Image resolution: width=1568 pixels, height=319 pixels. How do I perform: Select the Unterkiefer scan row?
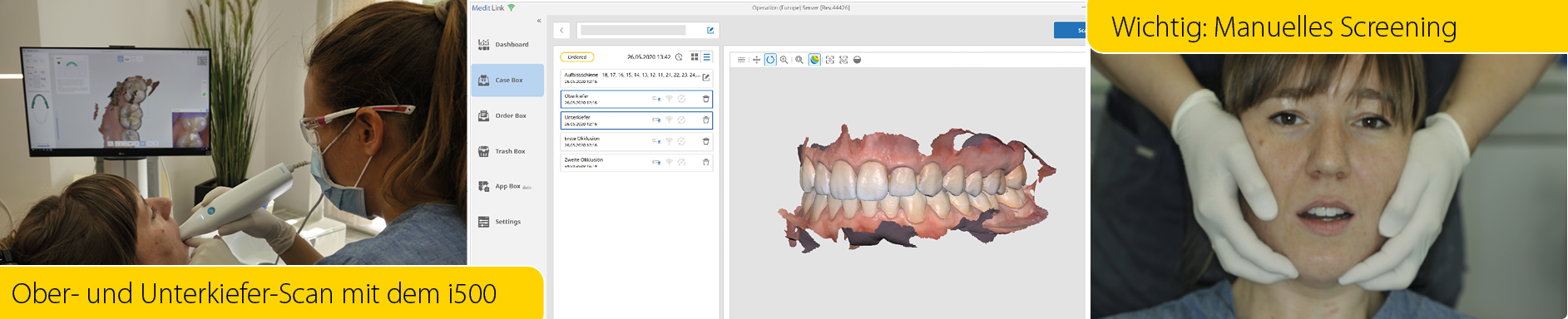(636, 120)
